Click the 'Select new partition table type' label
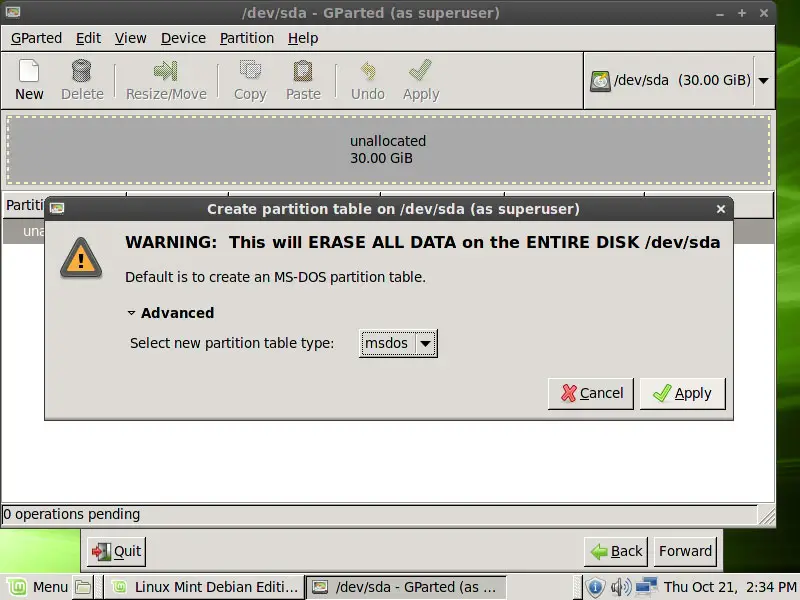This screenshot has width=800, height=600. [x=232, y=343]
